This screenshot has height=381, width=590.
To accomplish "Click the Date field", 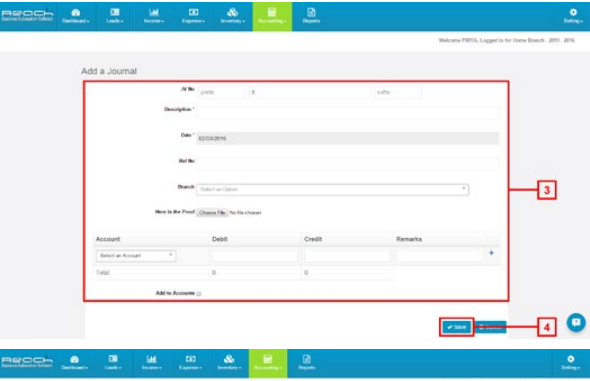I will tap(348, 138).
